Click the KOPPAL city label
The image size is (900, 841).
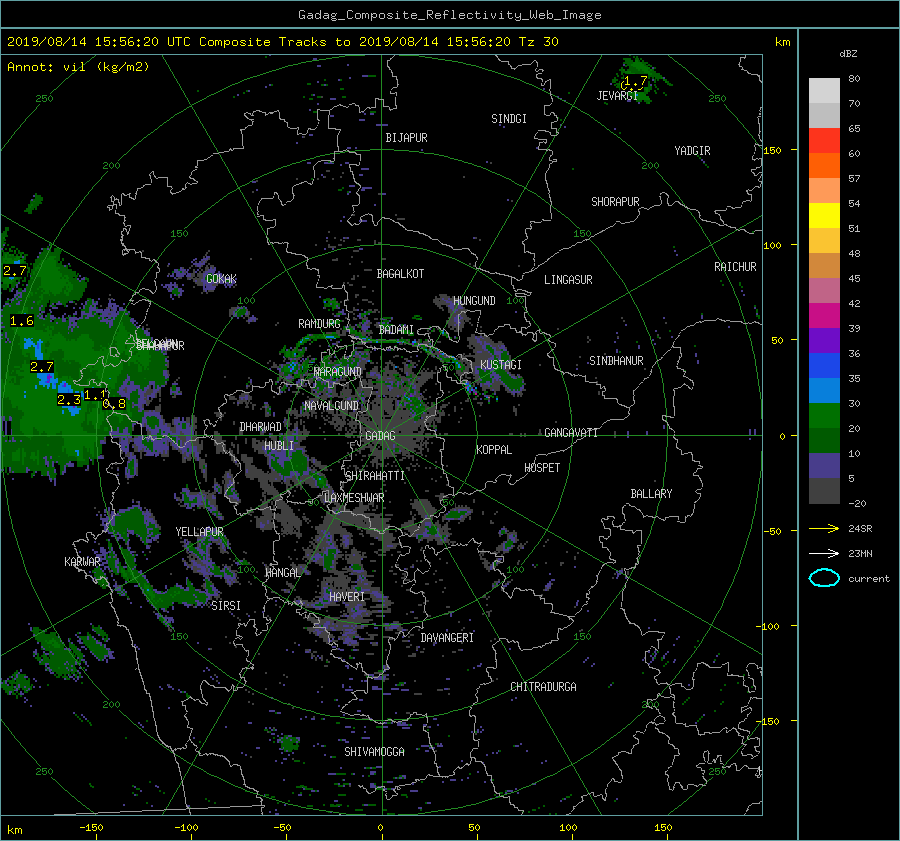click(x=494, y=450)
